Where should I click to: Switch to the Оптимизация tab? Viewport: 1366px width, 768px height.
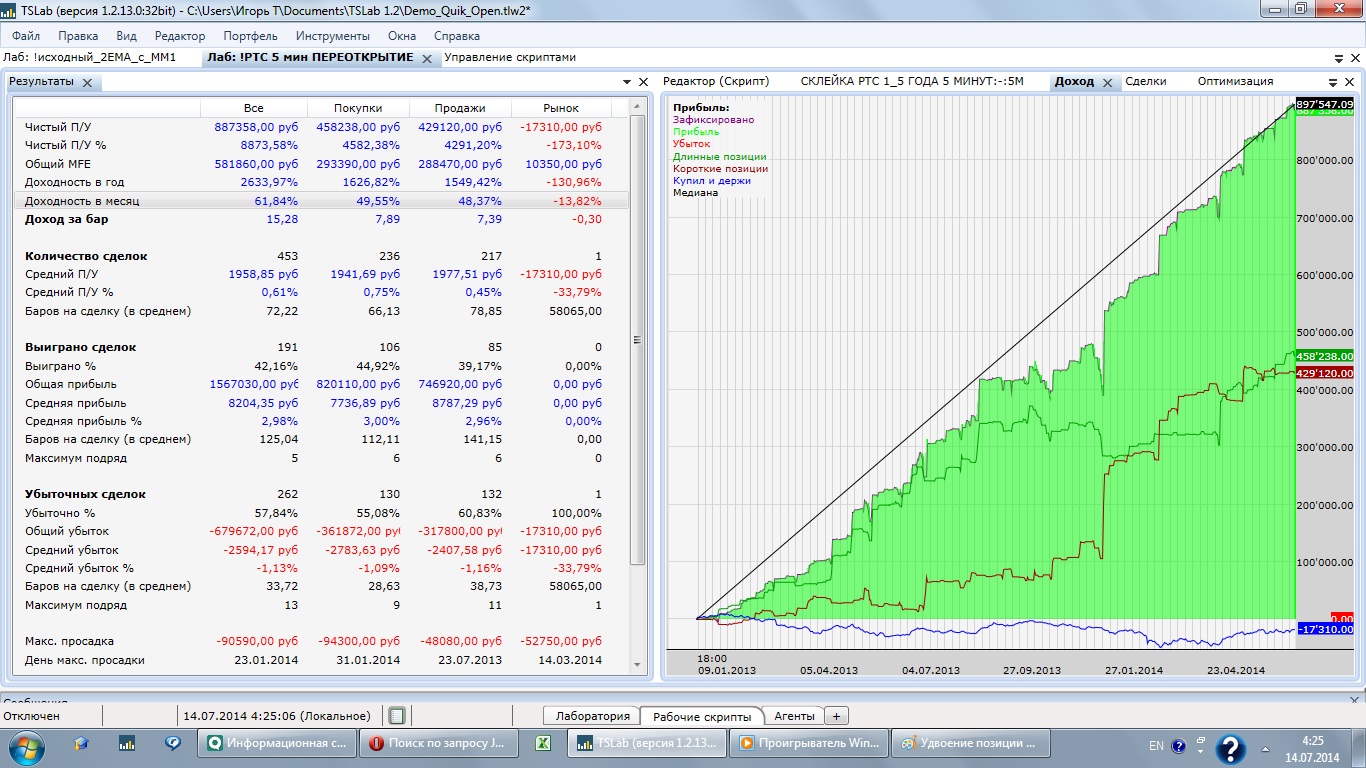point(1235,82)
